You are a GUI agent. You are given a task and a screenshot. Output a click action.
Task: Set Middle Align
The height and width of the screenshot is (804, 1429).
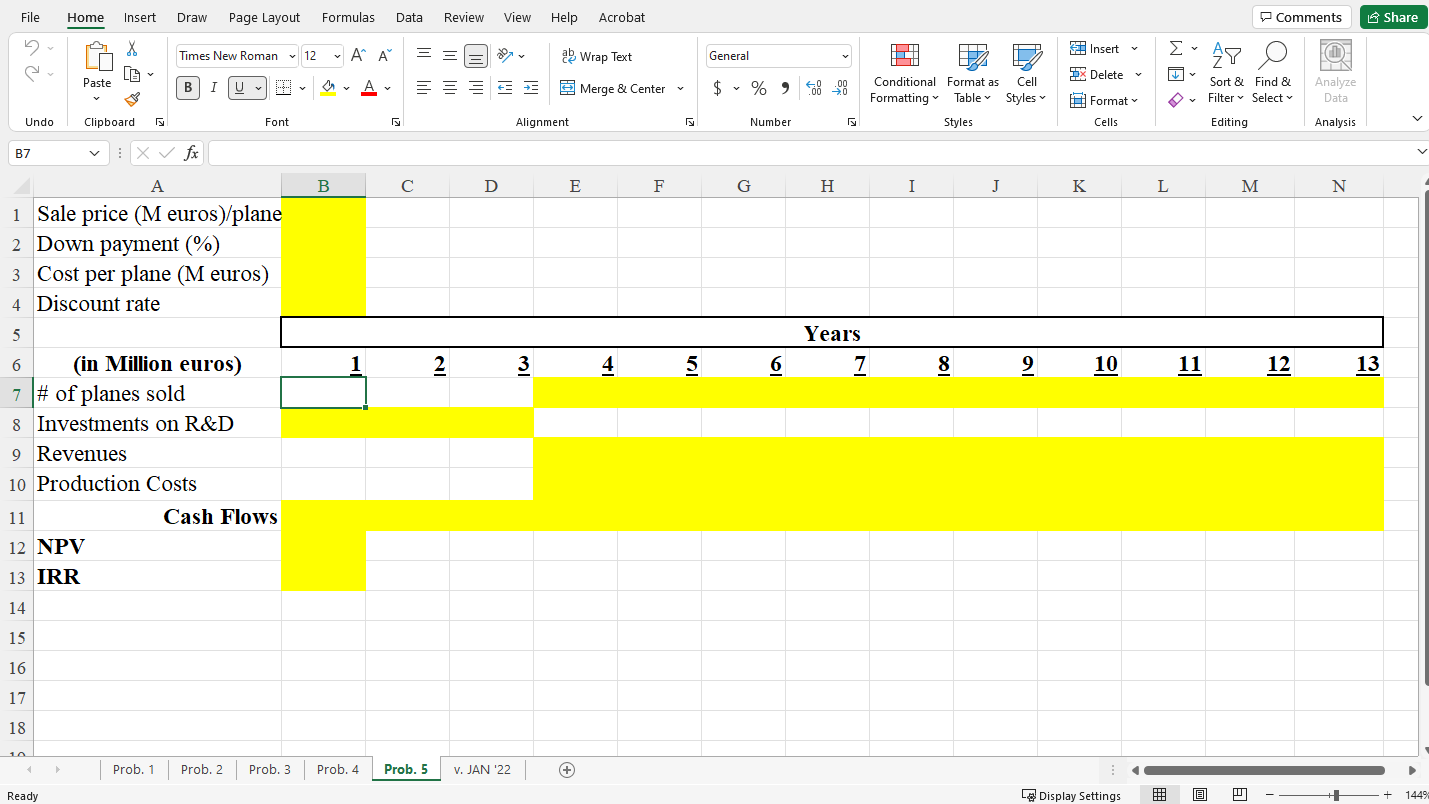coord(450,56)
